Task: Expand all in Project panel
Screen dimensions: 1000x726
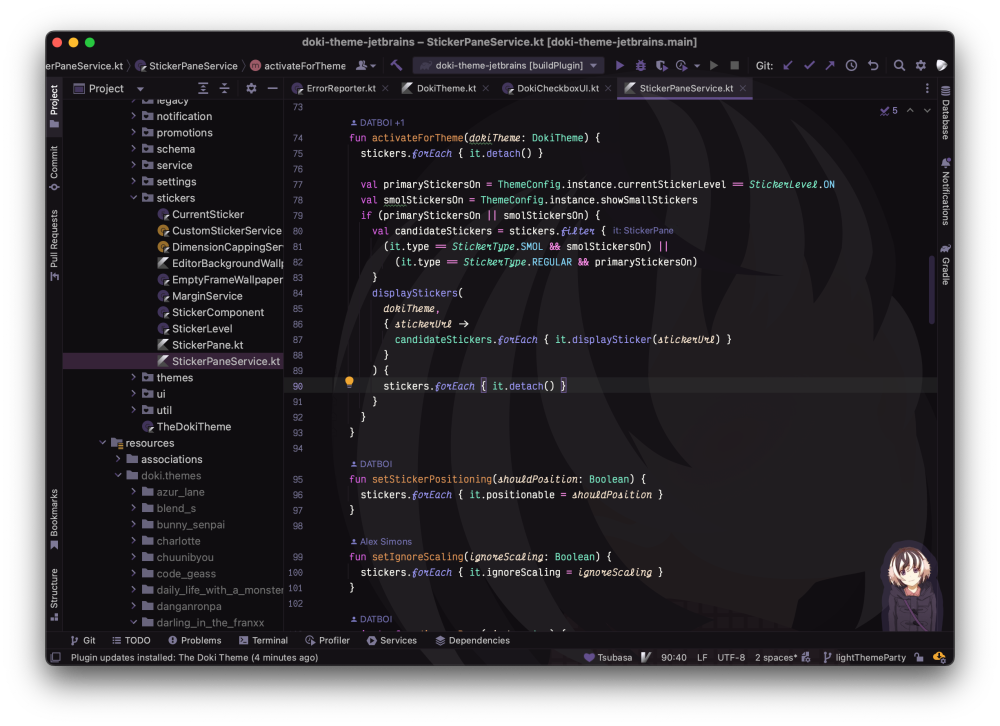Action: [203, 89]
